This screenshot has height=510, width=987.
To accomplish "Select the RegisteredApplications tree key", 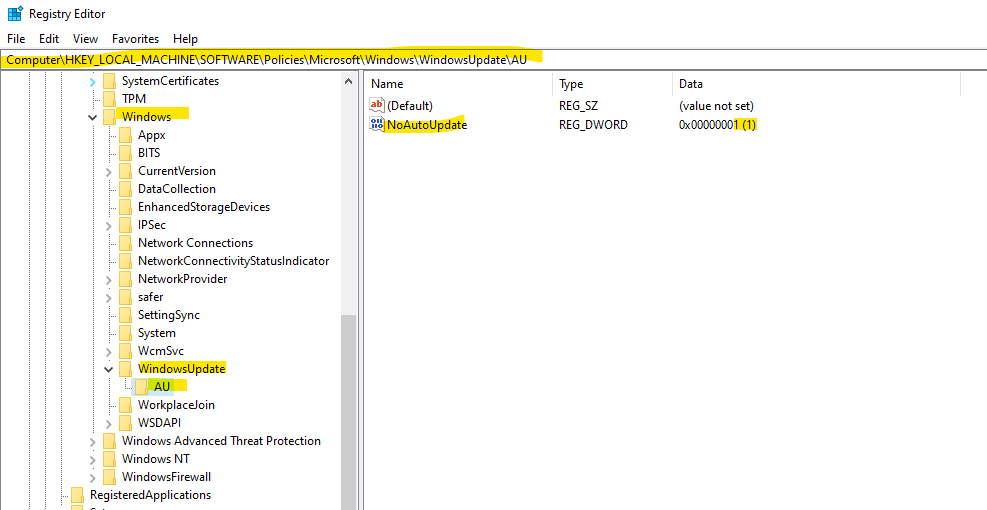I will coord(150,495).
